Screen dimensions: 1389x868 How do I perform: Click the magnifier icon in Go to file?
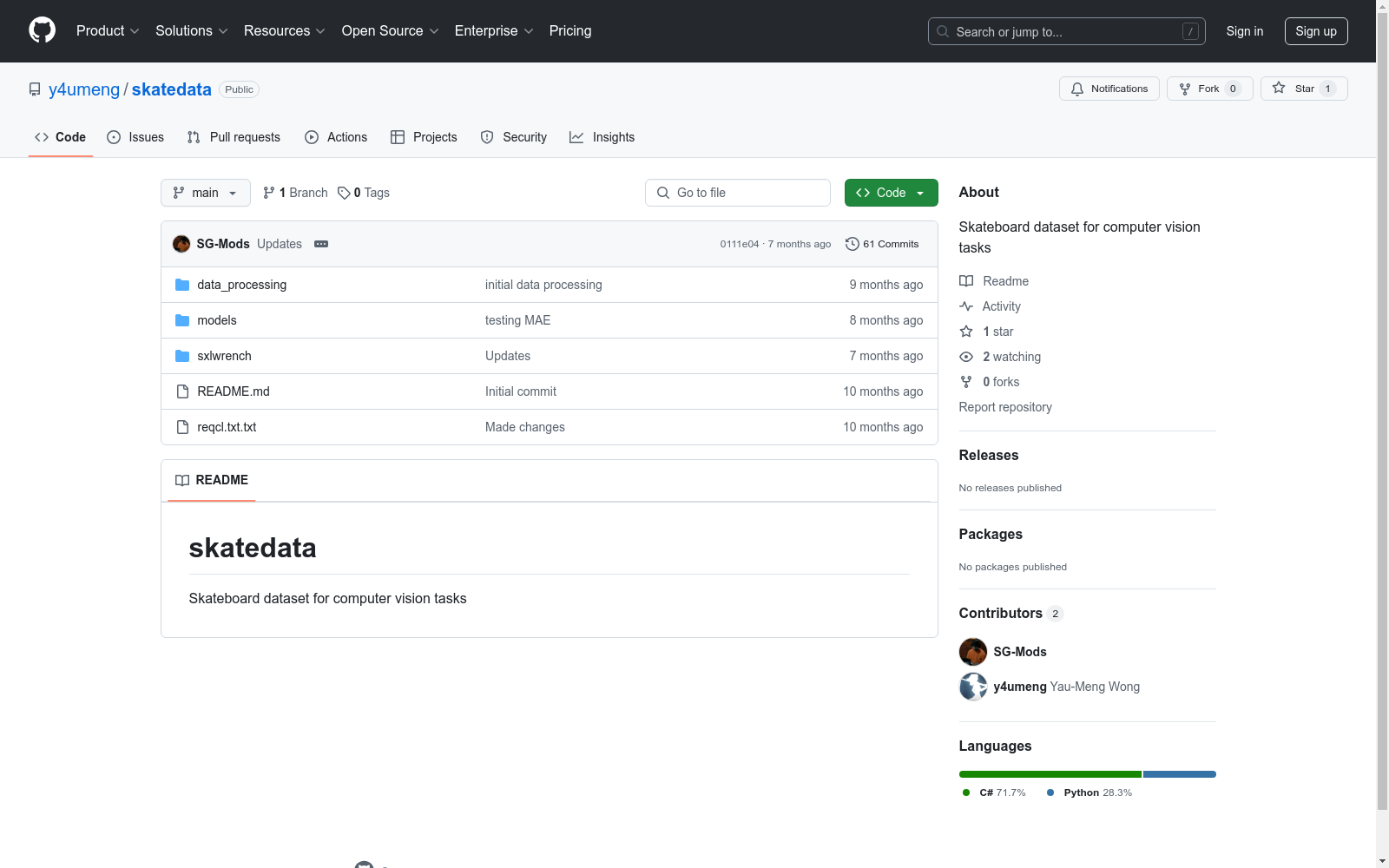tap(663, 193)
